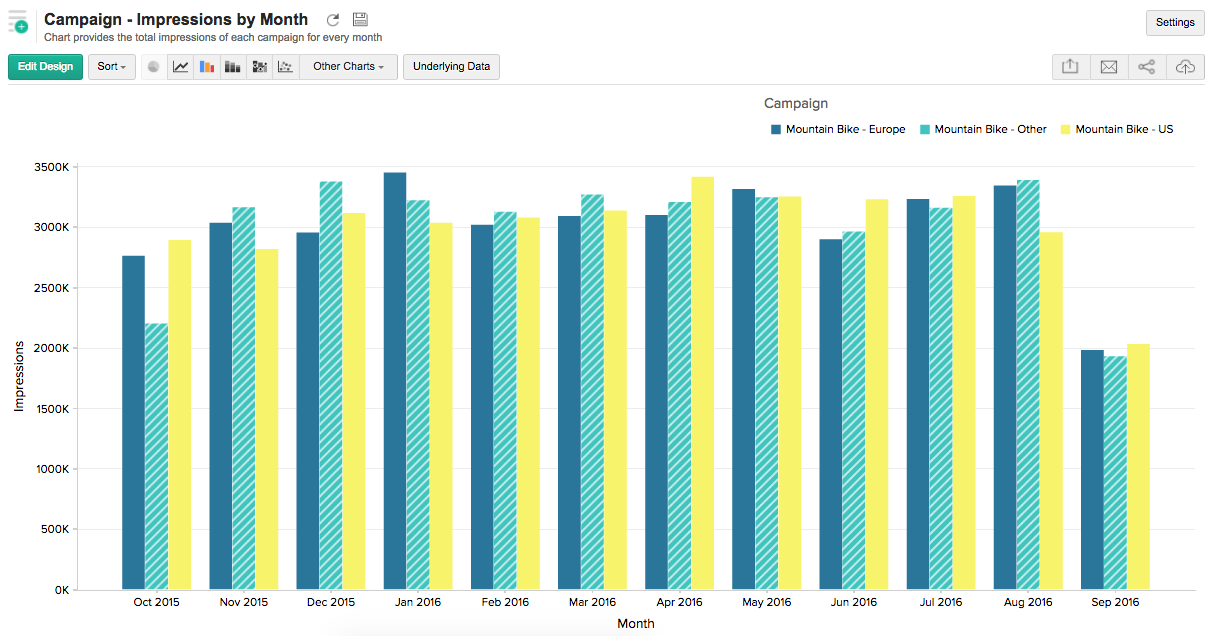Choose the stacked bar chart icon

pyautogui.click(x=233, y=67)
